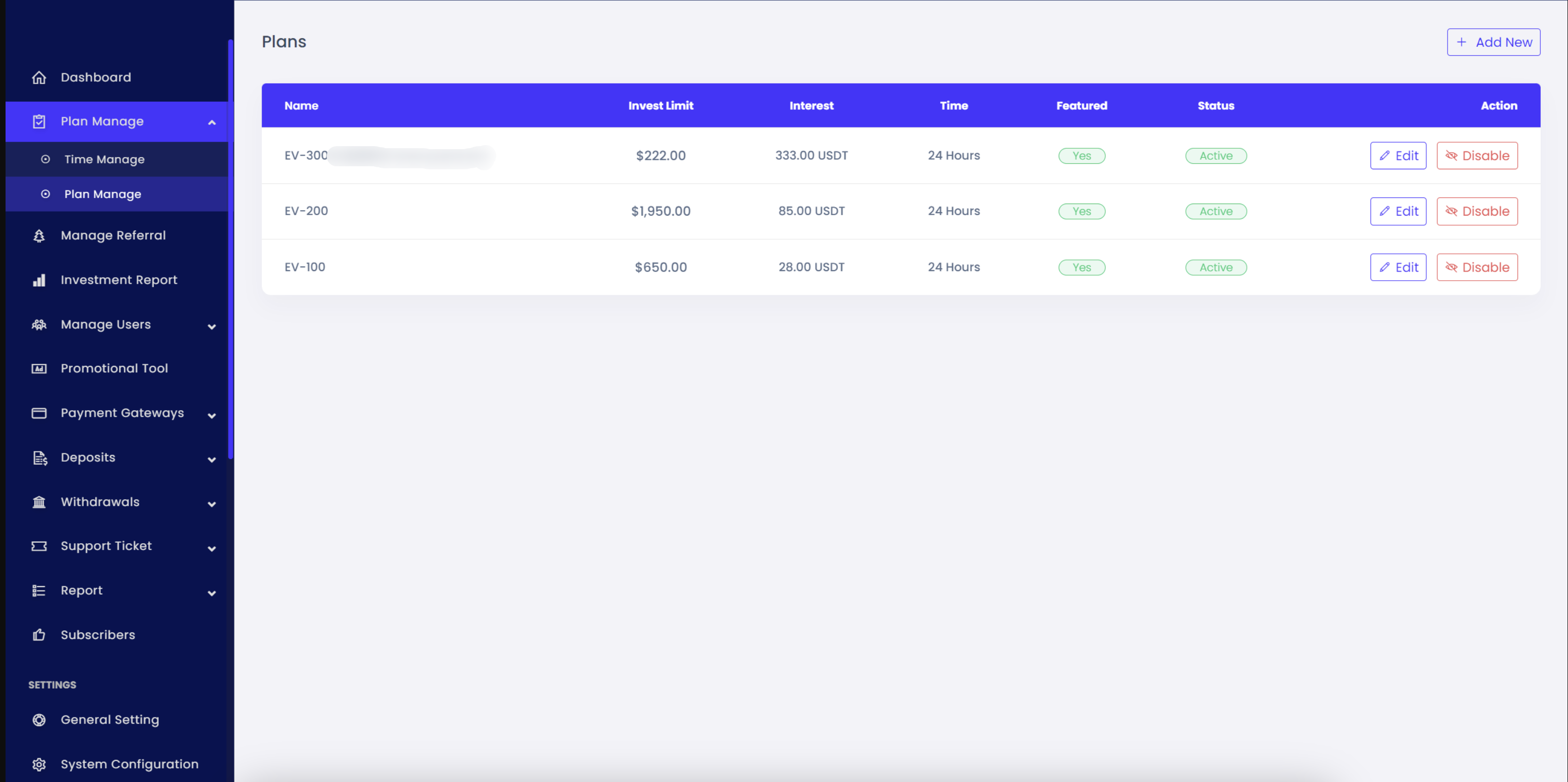The image size is (1568, 782).
Task: Click the Subscribers icon in sidebar
Action: tap(37, 634)
